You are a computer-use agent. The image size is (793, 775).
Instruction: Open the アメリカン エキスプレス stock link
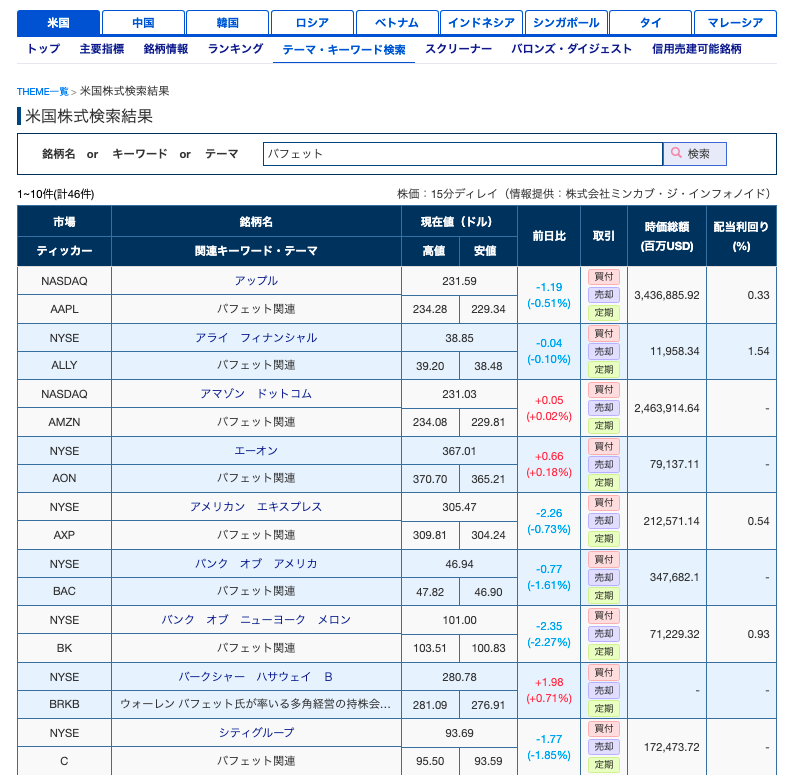coord(256,507)
